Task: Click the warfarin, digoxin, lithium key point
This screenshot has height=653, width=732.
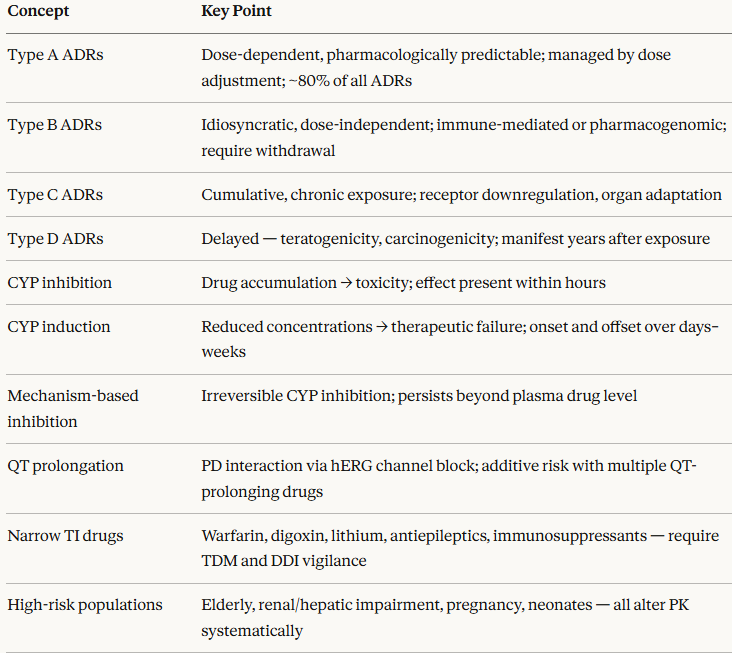Action: 460,548
